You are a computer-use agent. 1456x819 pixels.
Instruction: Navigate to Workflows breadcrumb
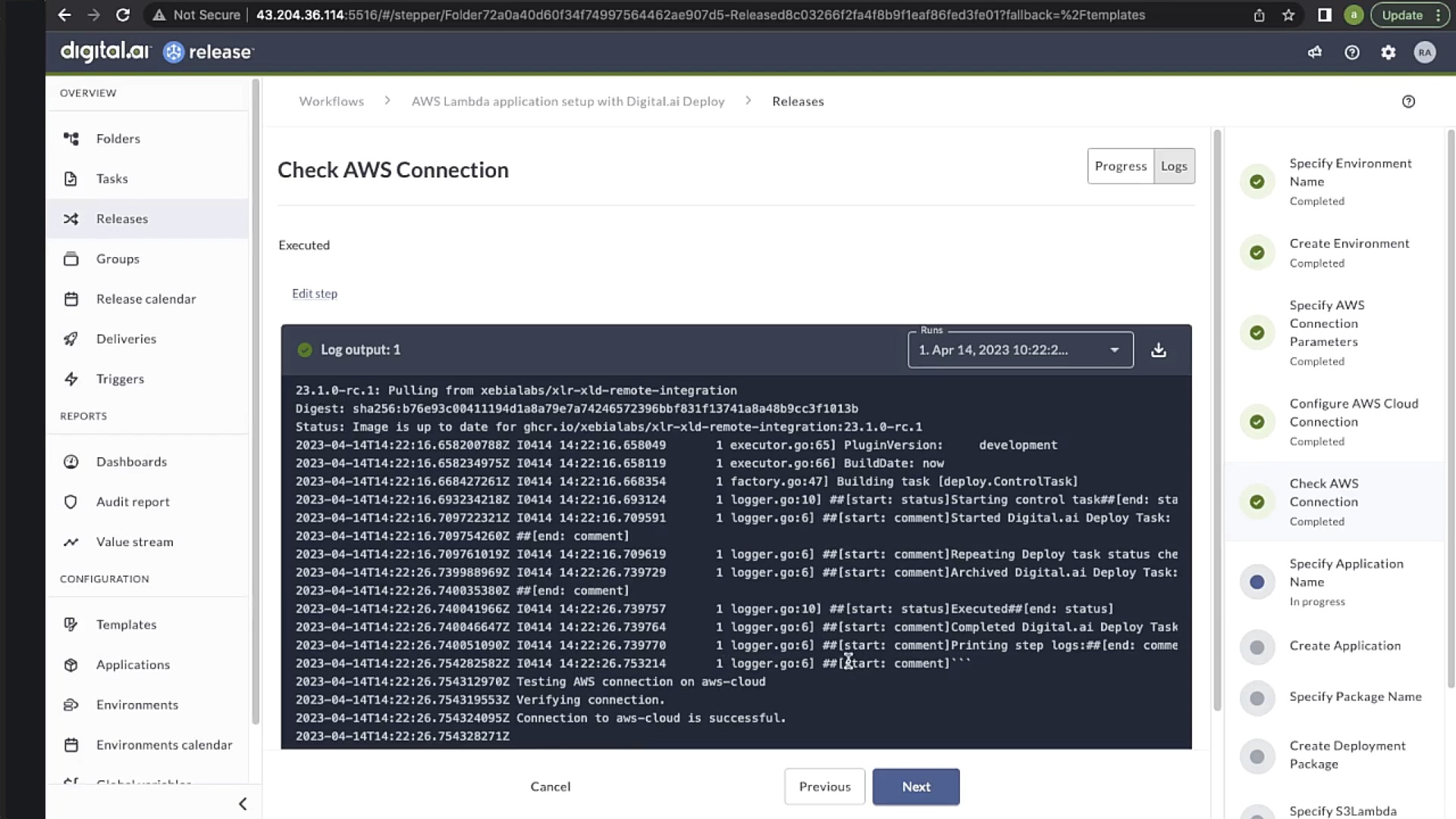tap(331, 102)
